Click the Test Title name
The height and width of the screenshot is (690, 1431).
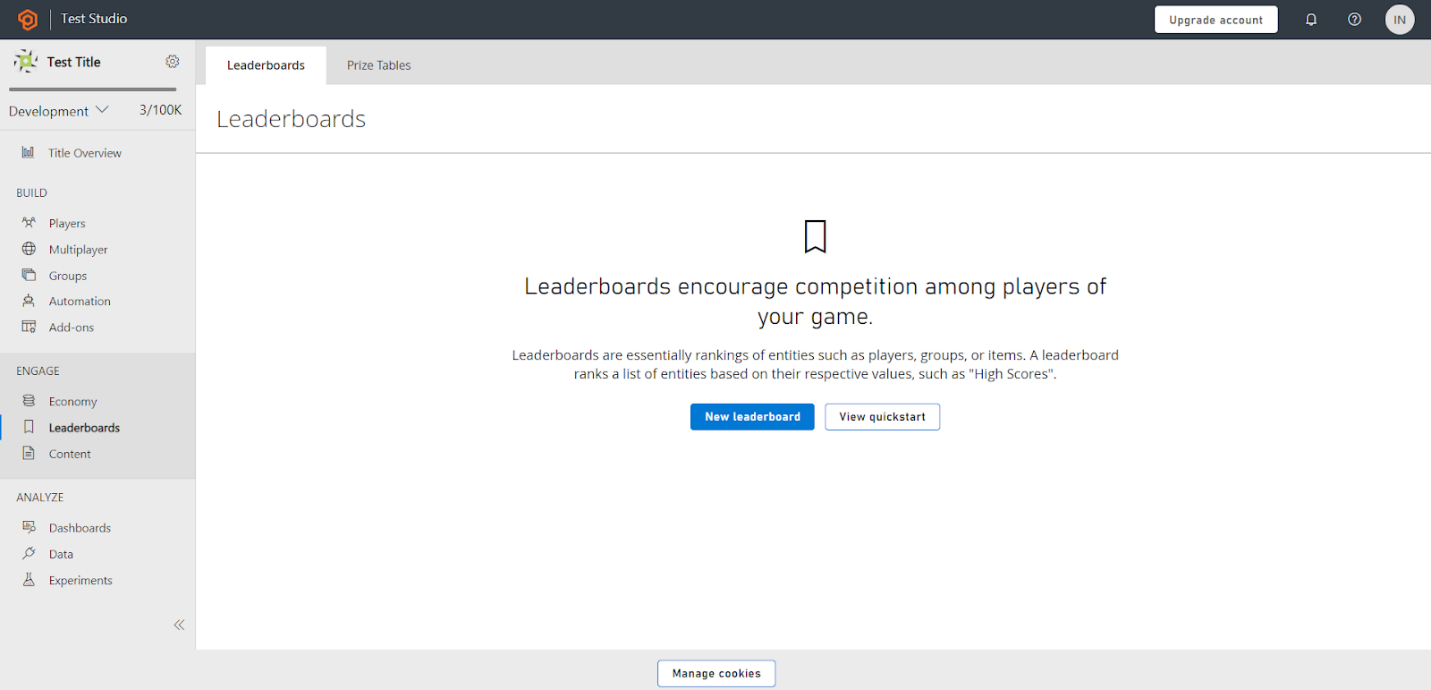(74, 62)
